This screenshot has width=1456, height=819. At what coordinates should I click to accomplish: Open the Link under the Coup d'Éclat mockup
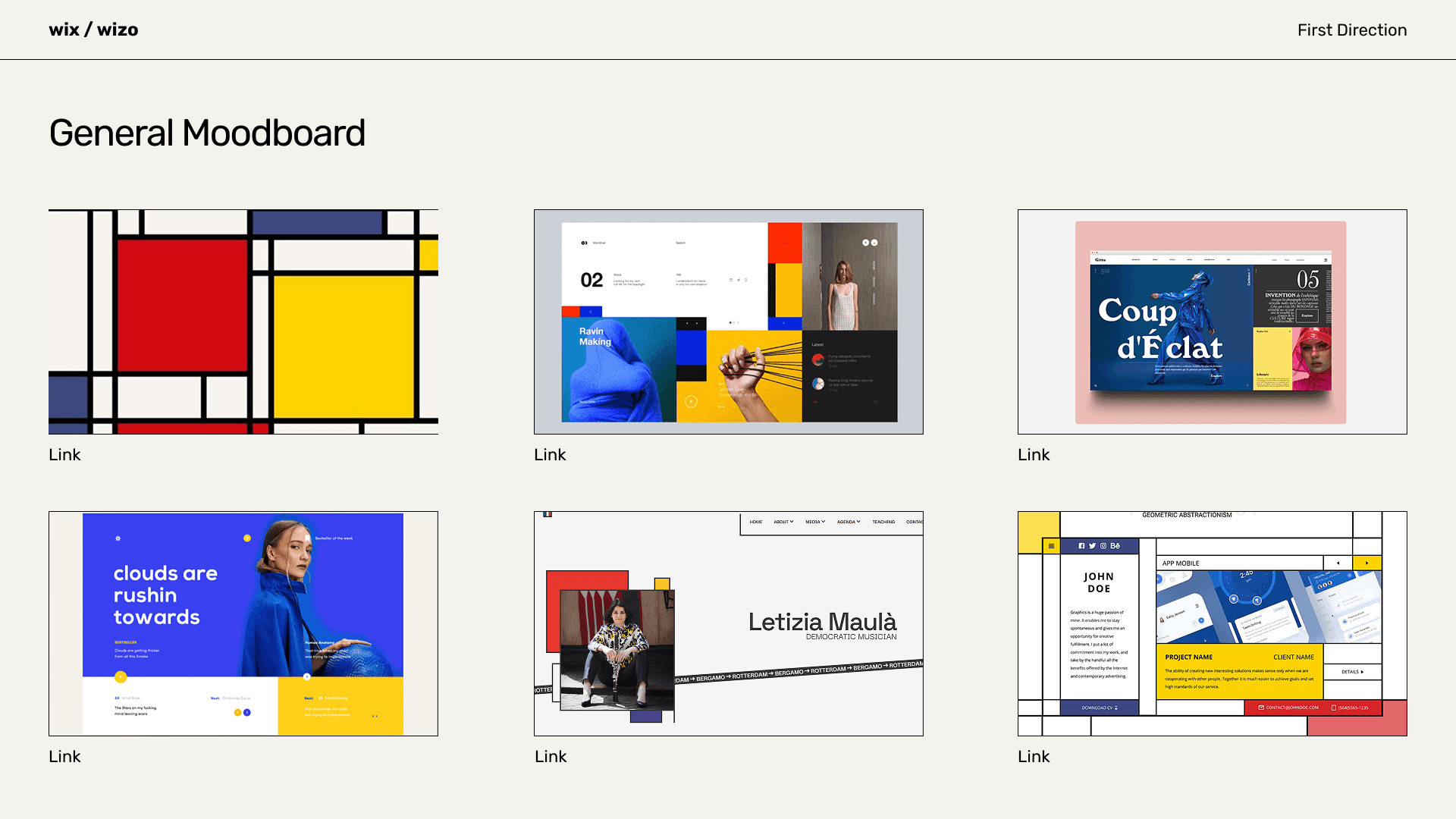tap(1034, 455)
